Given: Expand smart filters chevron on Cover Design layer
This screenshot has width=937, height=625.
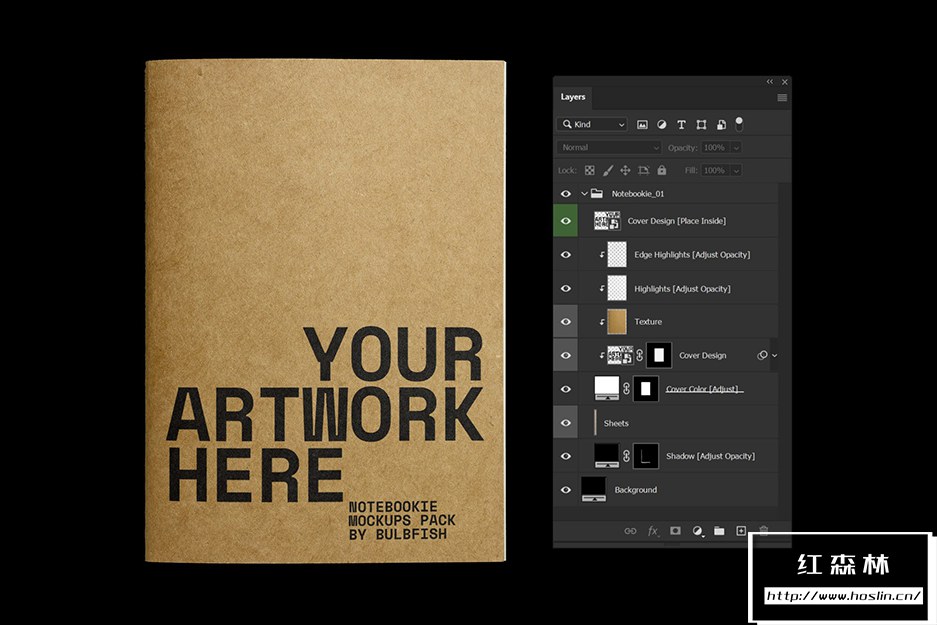Looking at the screenshot, I should point(774,356).
